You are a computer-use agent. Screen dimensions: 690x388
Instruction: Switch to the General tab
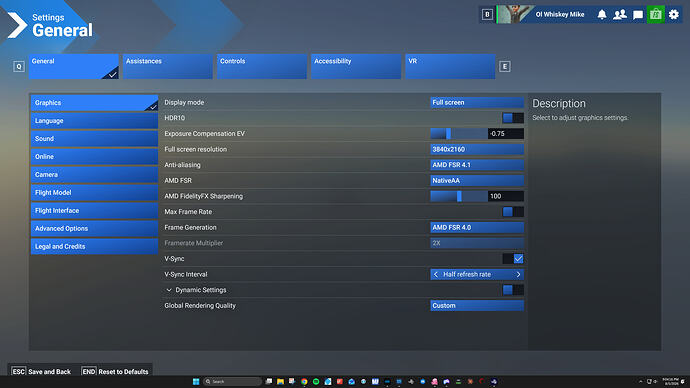click(x=73, y=66)
